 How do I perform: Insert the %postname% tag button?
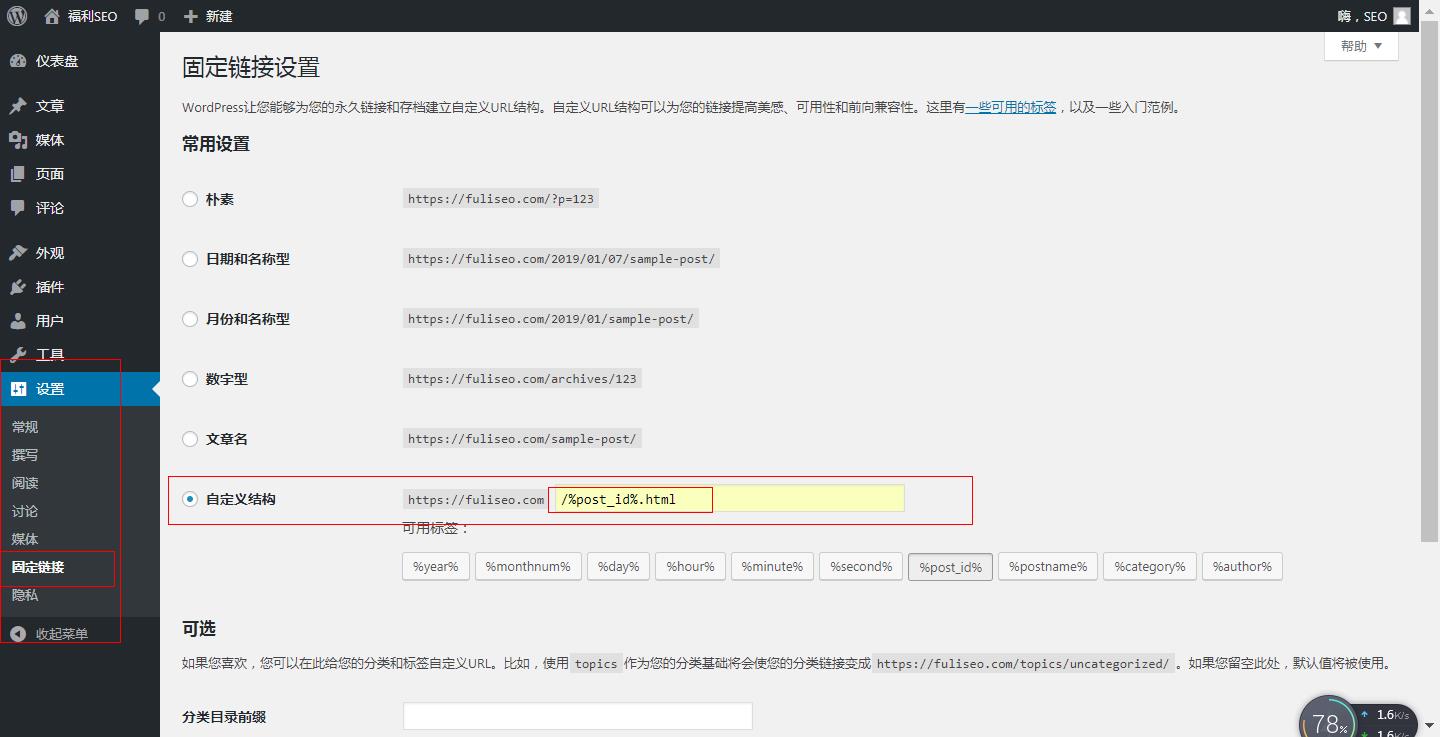(x=1047, y=567)
